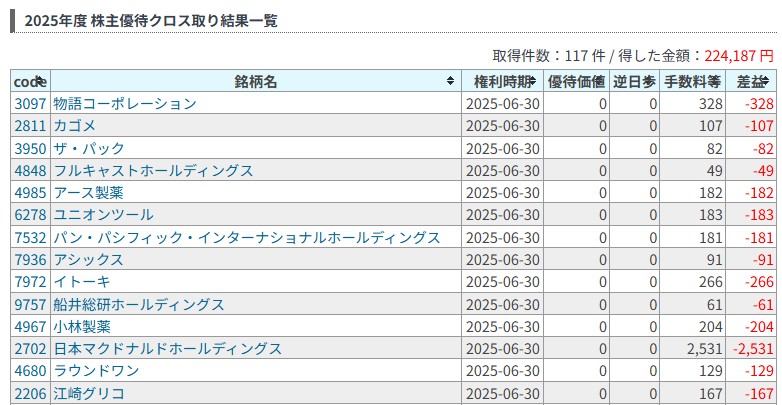Open カゴメ stock link
782x405 pixels.
pos(74,126)
